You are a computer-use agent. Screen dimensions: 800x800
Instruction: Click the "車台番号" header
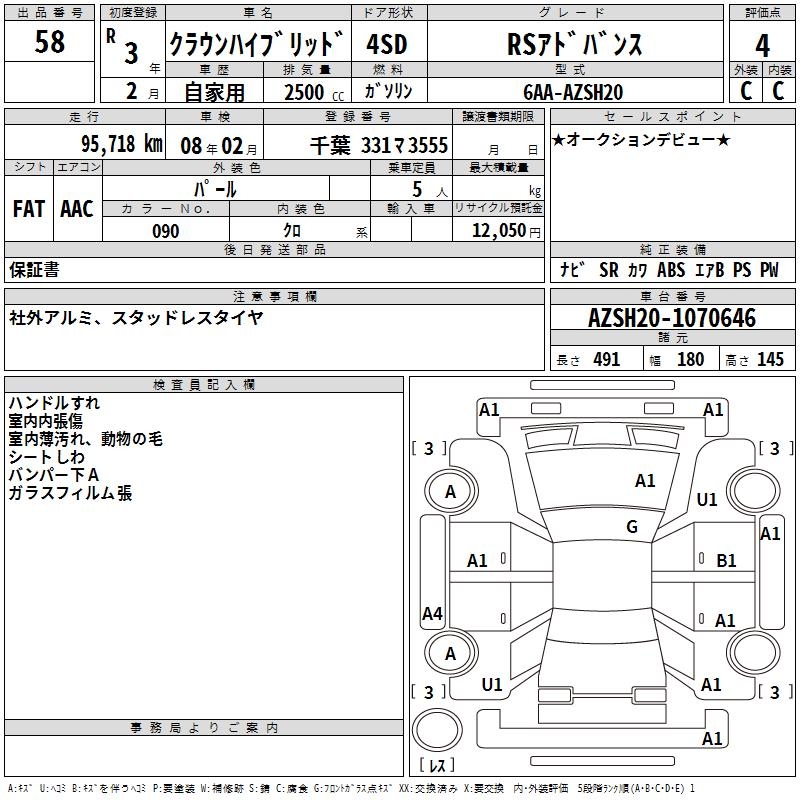click(x=672, y=296)
